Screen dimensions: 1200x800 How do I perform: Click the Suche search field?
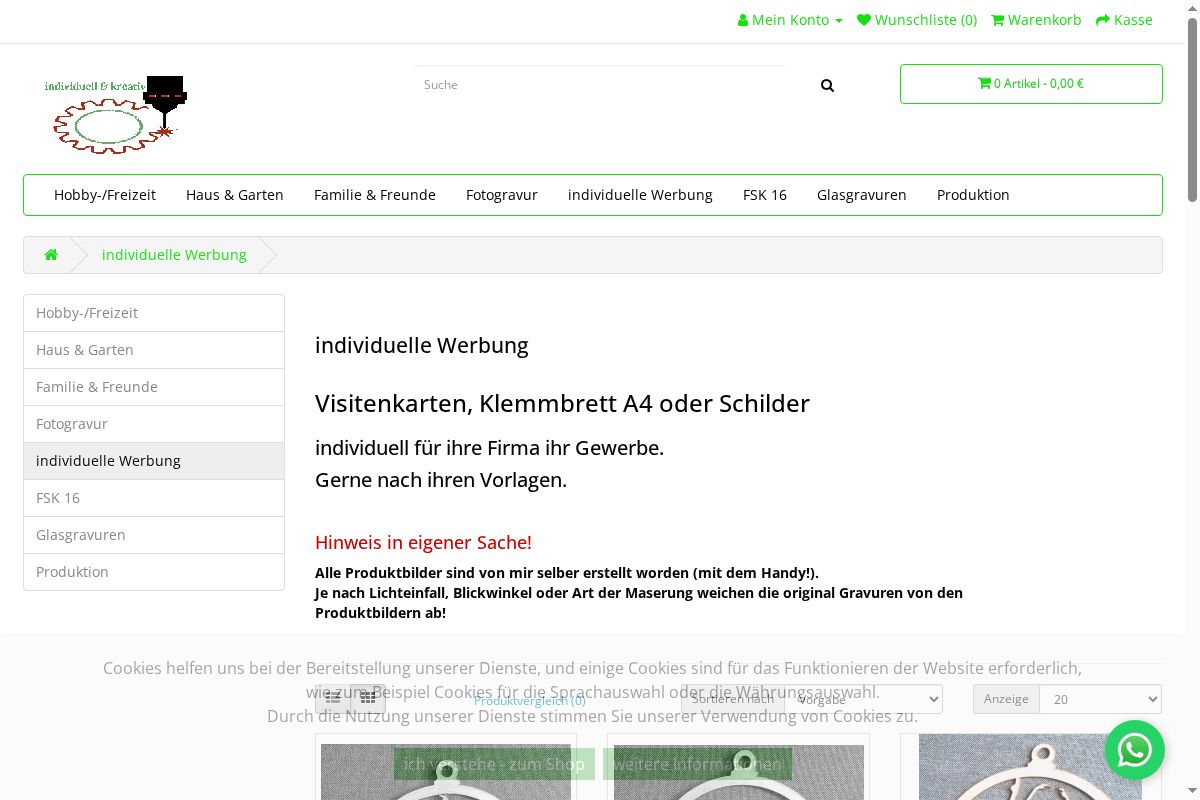600,85
